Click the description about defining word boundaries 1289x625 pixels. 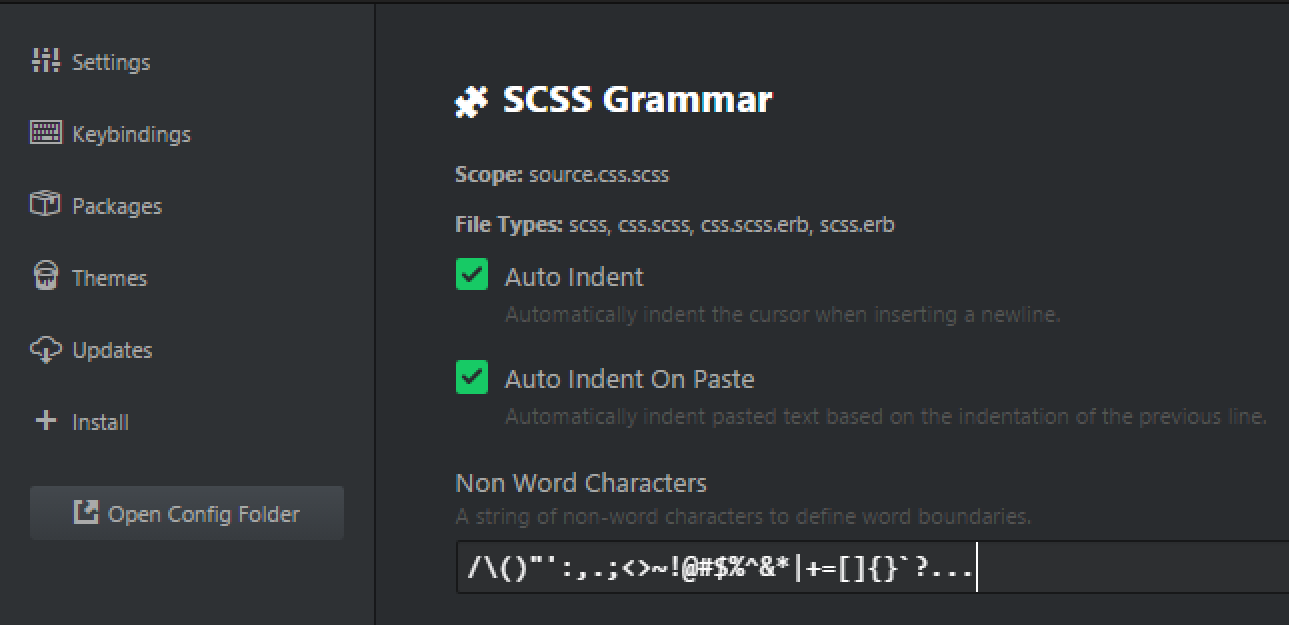(743, 517)
